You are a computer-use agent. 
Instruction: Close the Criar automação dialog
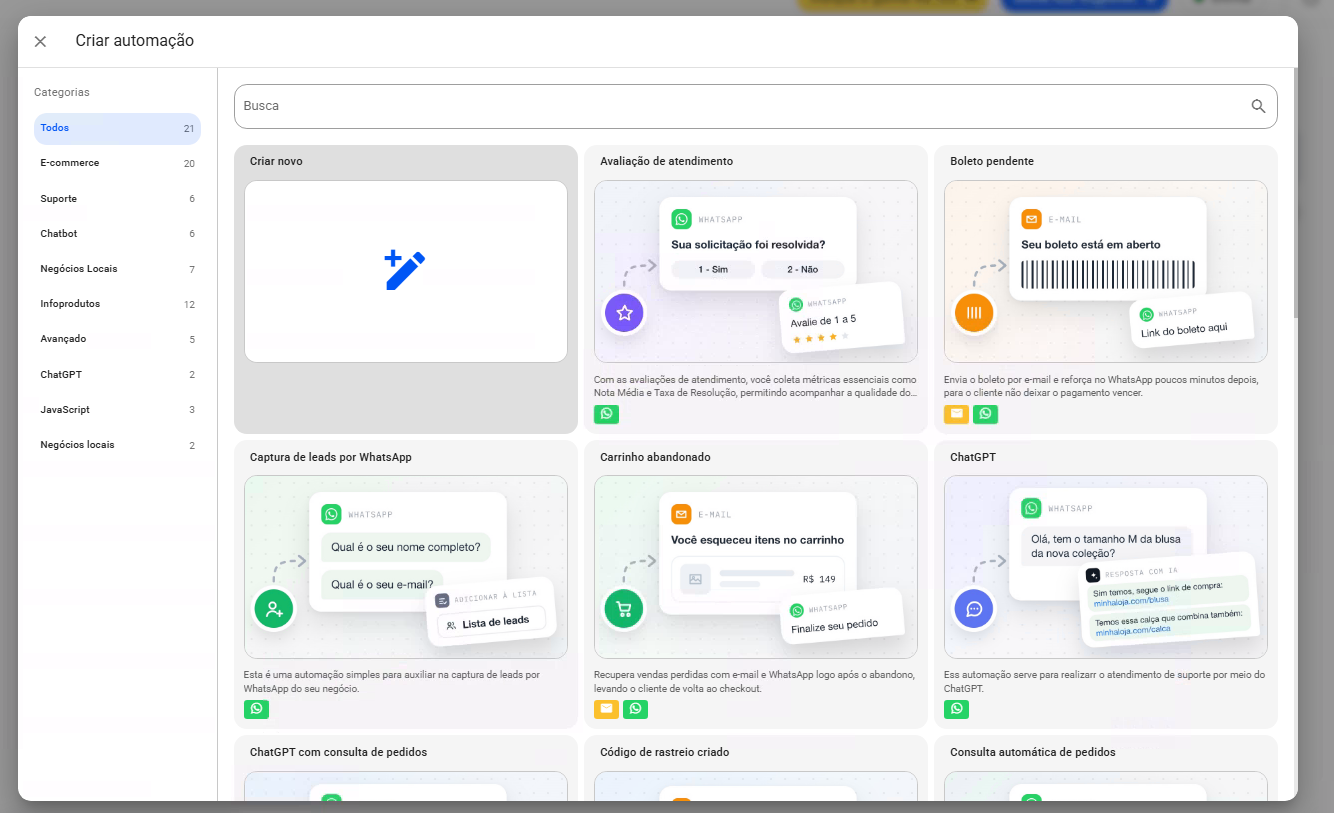coord(40,41)
